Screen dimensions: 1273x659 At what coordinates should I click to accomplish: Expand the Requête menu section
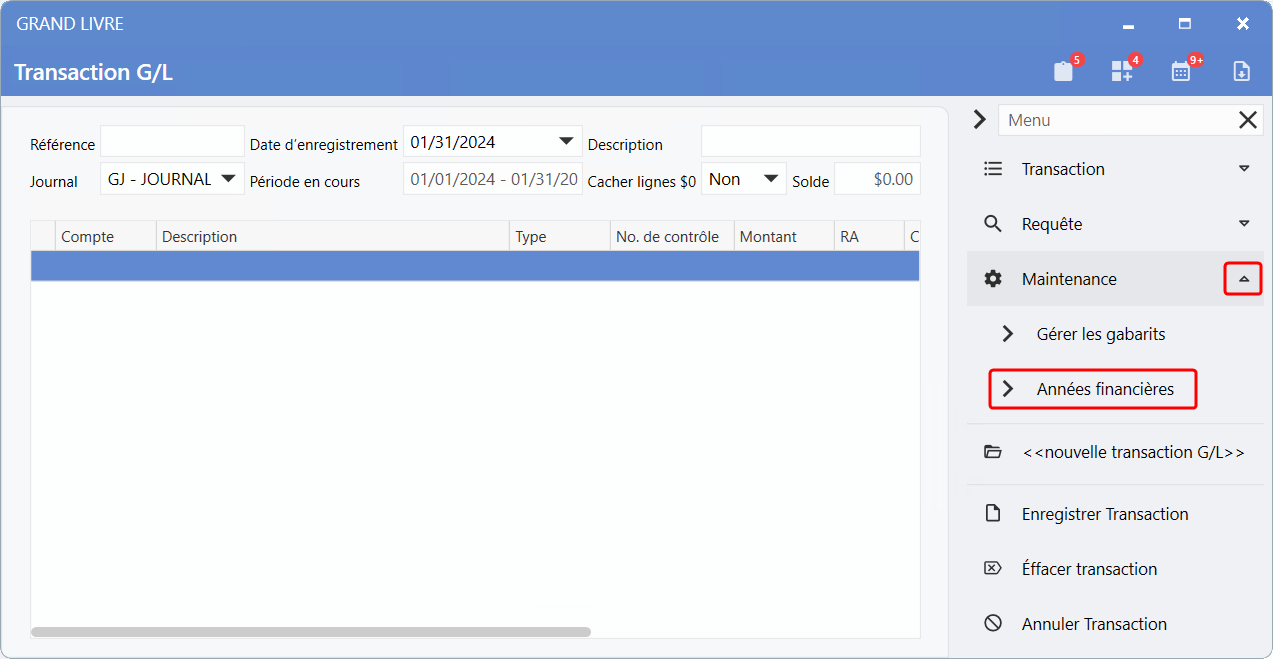click(1244, 224)
